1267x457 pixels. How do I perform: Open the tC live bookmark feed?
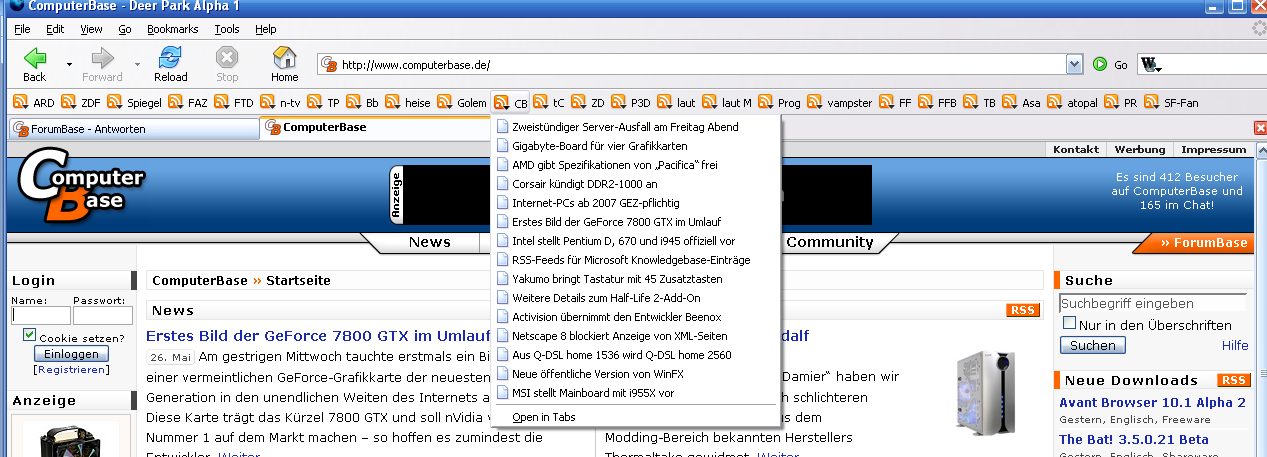tap(550, 102)
